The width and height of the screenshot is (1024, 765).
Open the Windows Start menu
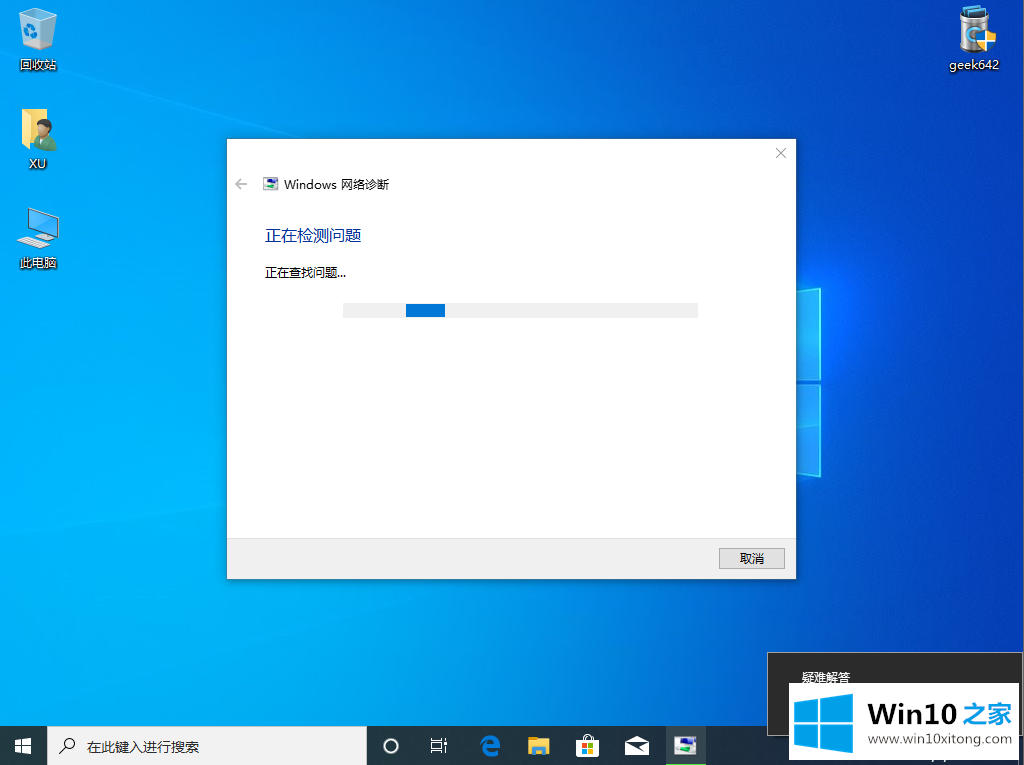(23, 745)
